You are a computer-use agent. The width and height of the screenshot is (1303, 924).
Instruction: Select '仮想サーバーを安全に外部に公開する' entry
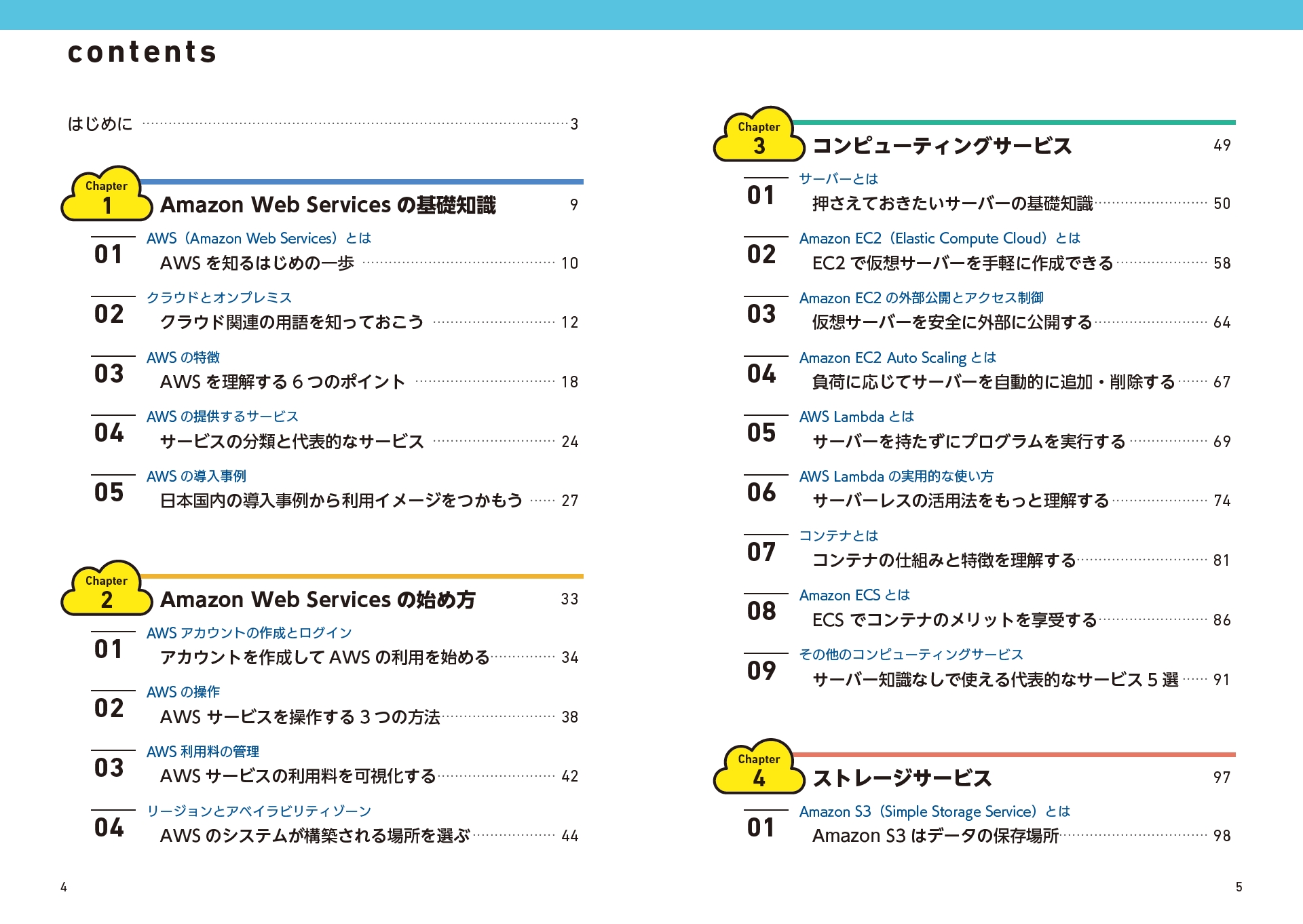click(952, 322)
